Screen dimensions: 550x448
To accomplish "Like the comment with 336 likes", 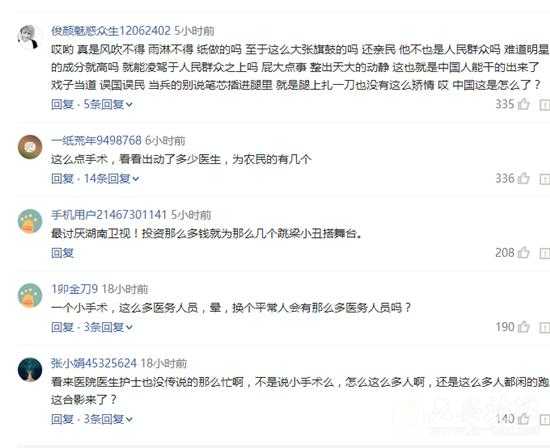I will coord(523,178).
